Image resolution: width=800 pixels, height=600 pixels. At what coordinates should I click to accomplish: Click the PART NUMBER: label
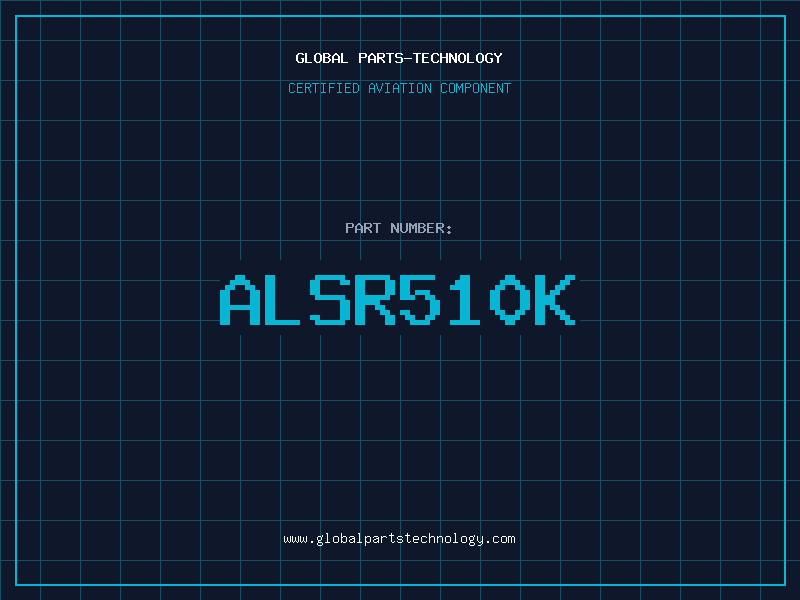398,228
